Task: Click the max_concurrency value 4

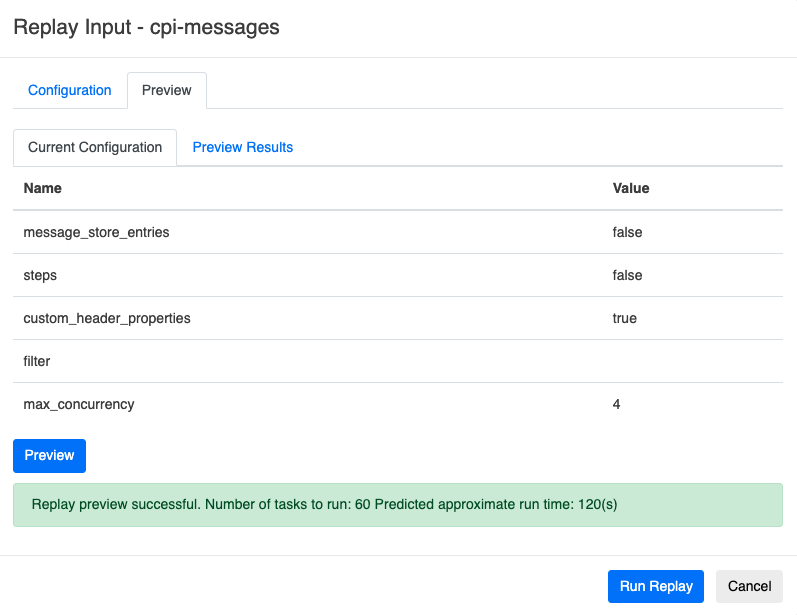Action: pos(617,404)
